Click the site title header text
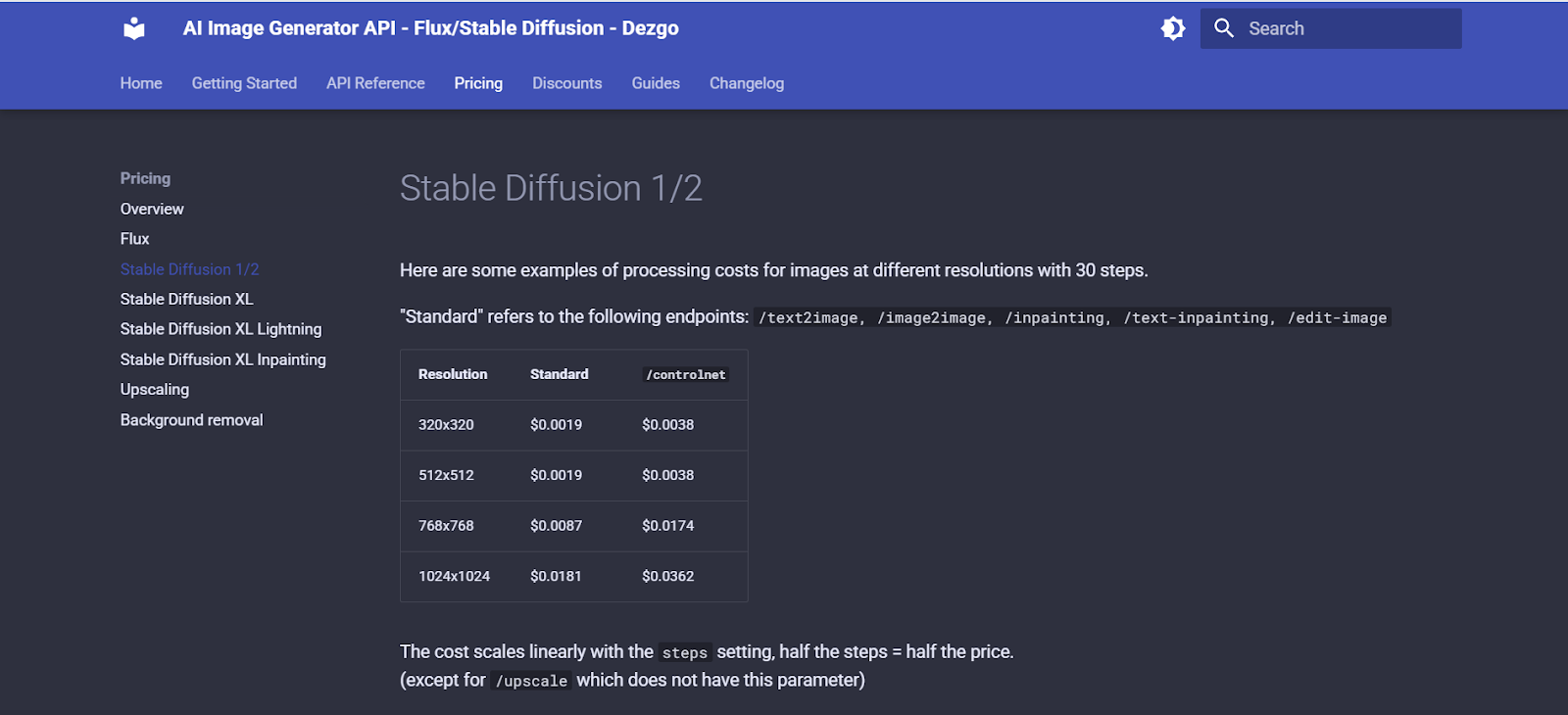Screen dimensions: 1568x715 point(430,28)
